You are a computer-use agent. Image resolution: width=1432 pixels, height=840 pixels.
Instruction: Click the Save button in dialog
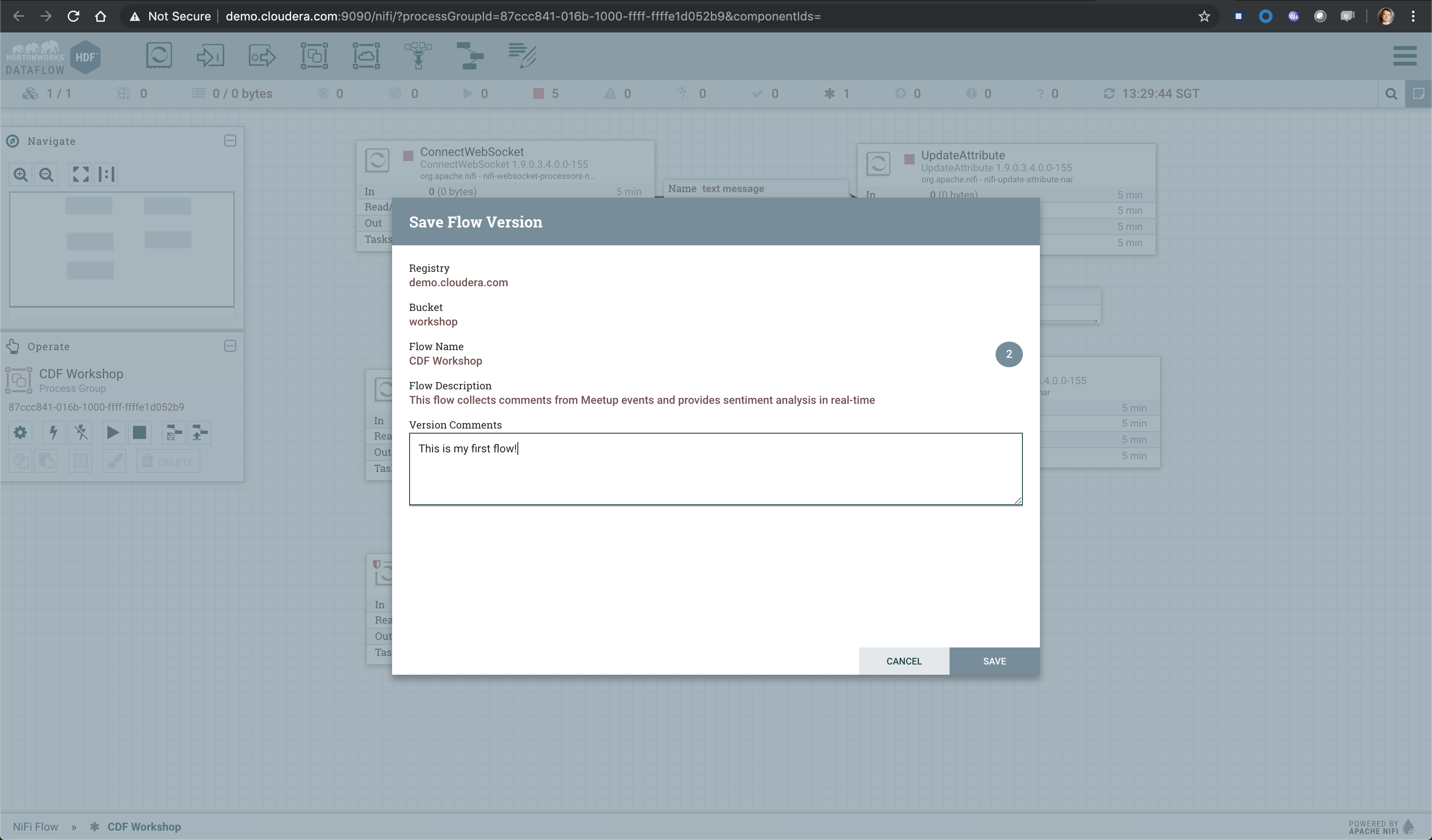point(994,661)
